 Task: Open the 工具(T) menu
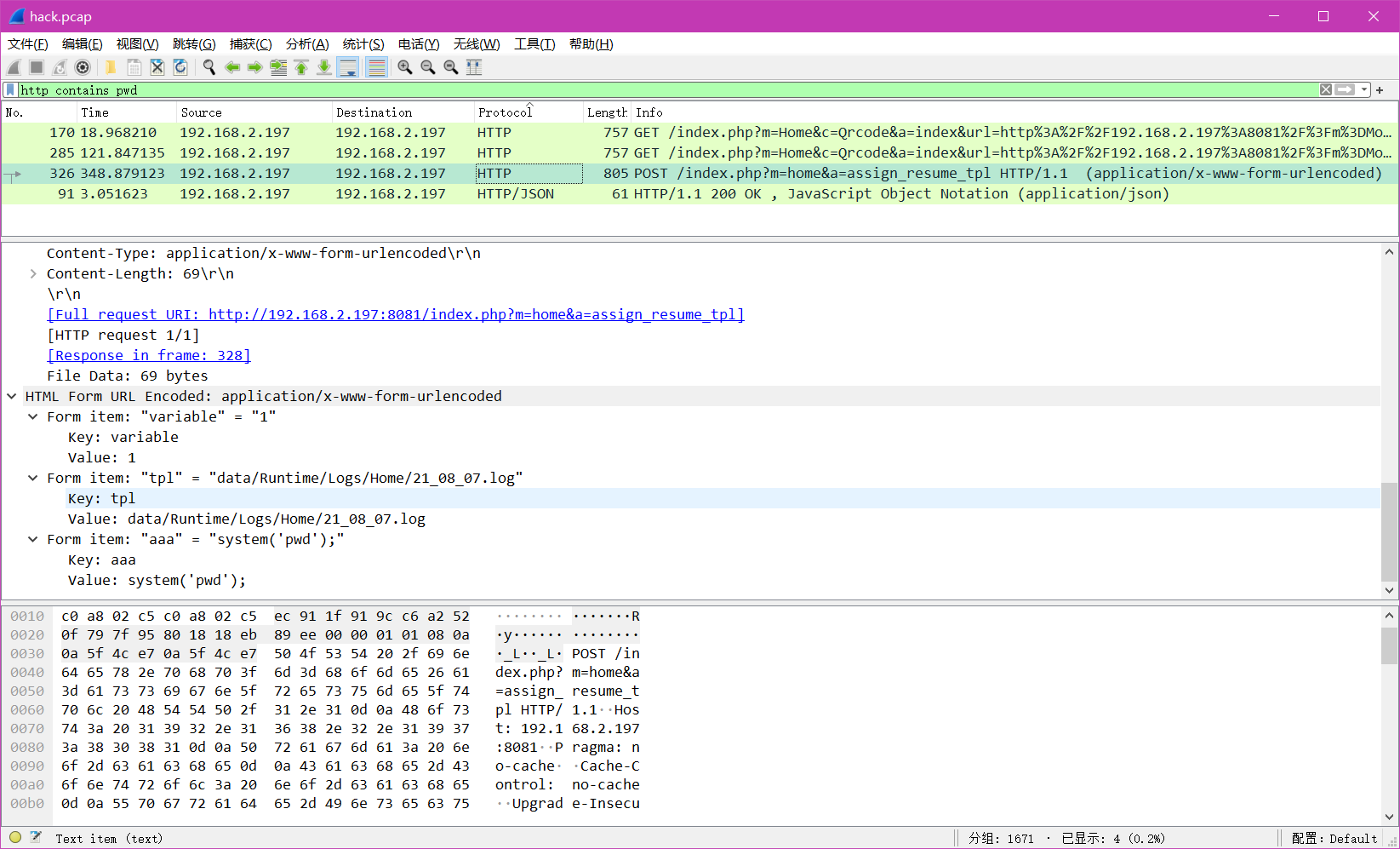[x=534, y=44]
